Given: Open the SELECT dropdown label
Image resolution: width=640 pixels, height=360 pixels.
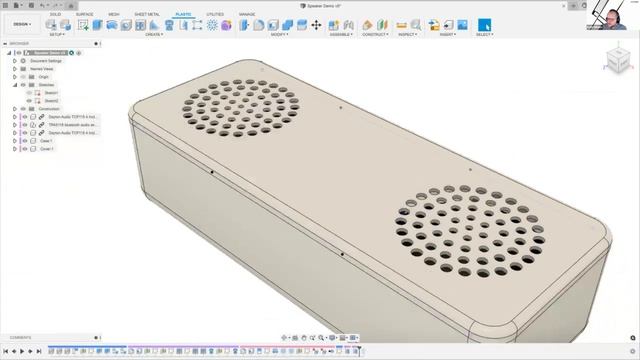Looking at the screenshot, I should coord(484,35).
